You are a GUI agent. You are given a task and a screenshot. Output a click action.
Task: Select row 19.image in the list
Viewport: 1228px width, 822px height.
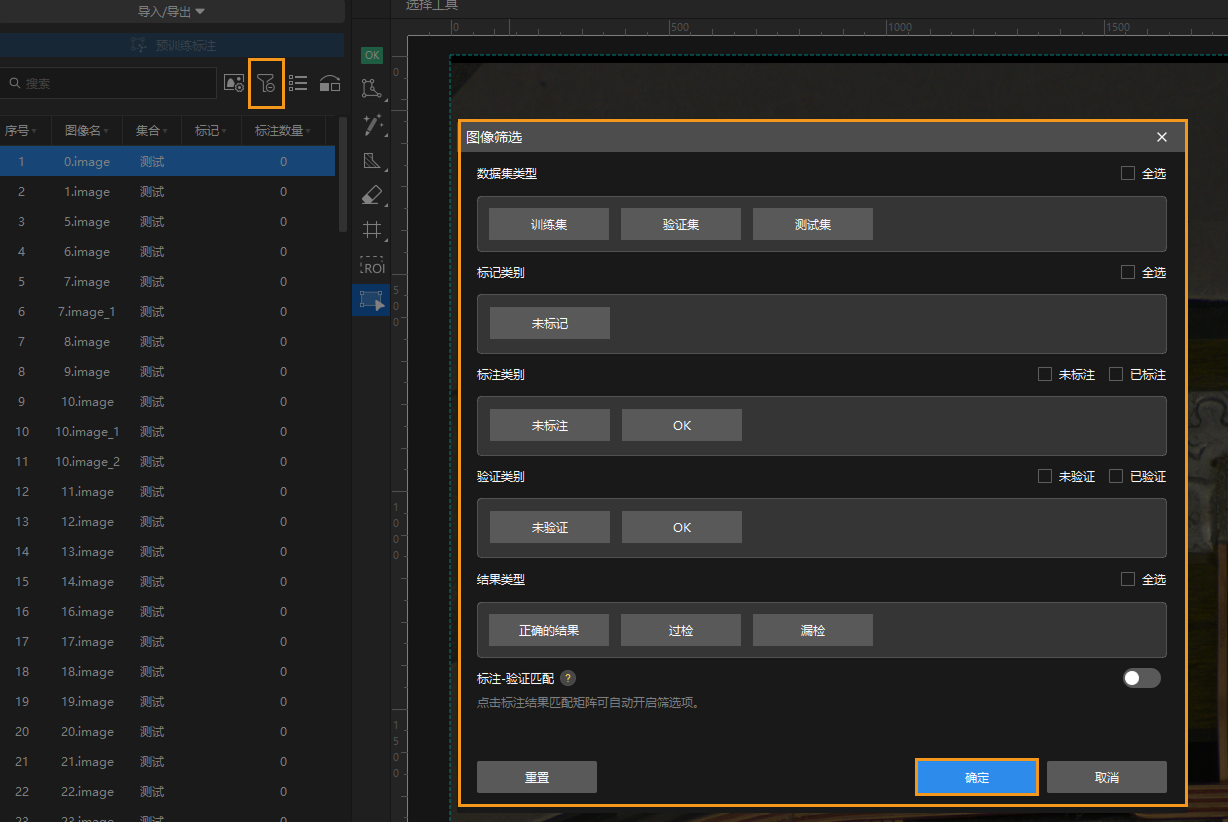click(167, 701)
